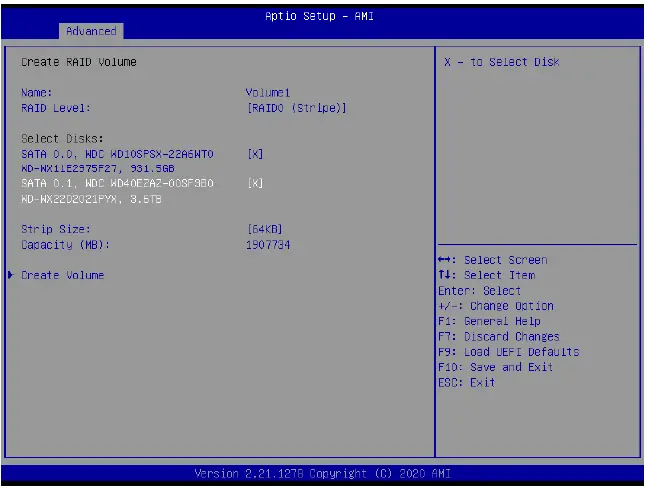Click the 'X - to Select Disk' help text
This screenshot has width=647, height=488.
pyautogui.click(x=502, y=62)
